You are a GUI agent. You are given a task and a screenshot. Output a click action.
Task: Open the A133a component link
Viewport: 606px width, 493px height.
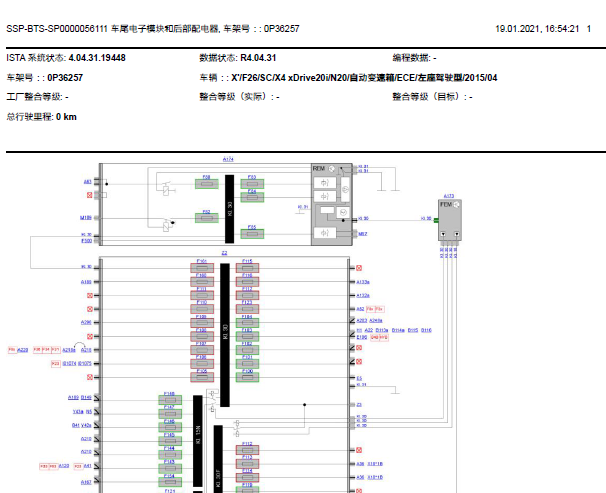pos(363,282)
